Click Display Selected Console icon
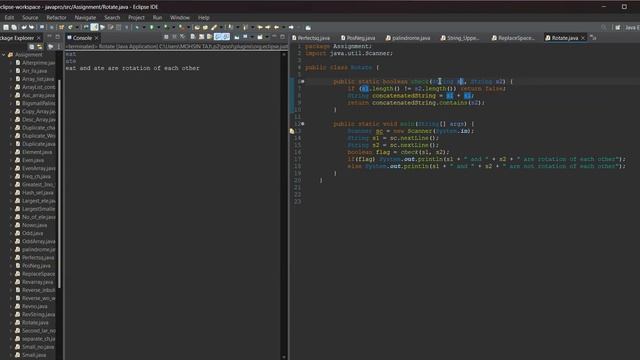 [x=245, y=37]
